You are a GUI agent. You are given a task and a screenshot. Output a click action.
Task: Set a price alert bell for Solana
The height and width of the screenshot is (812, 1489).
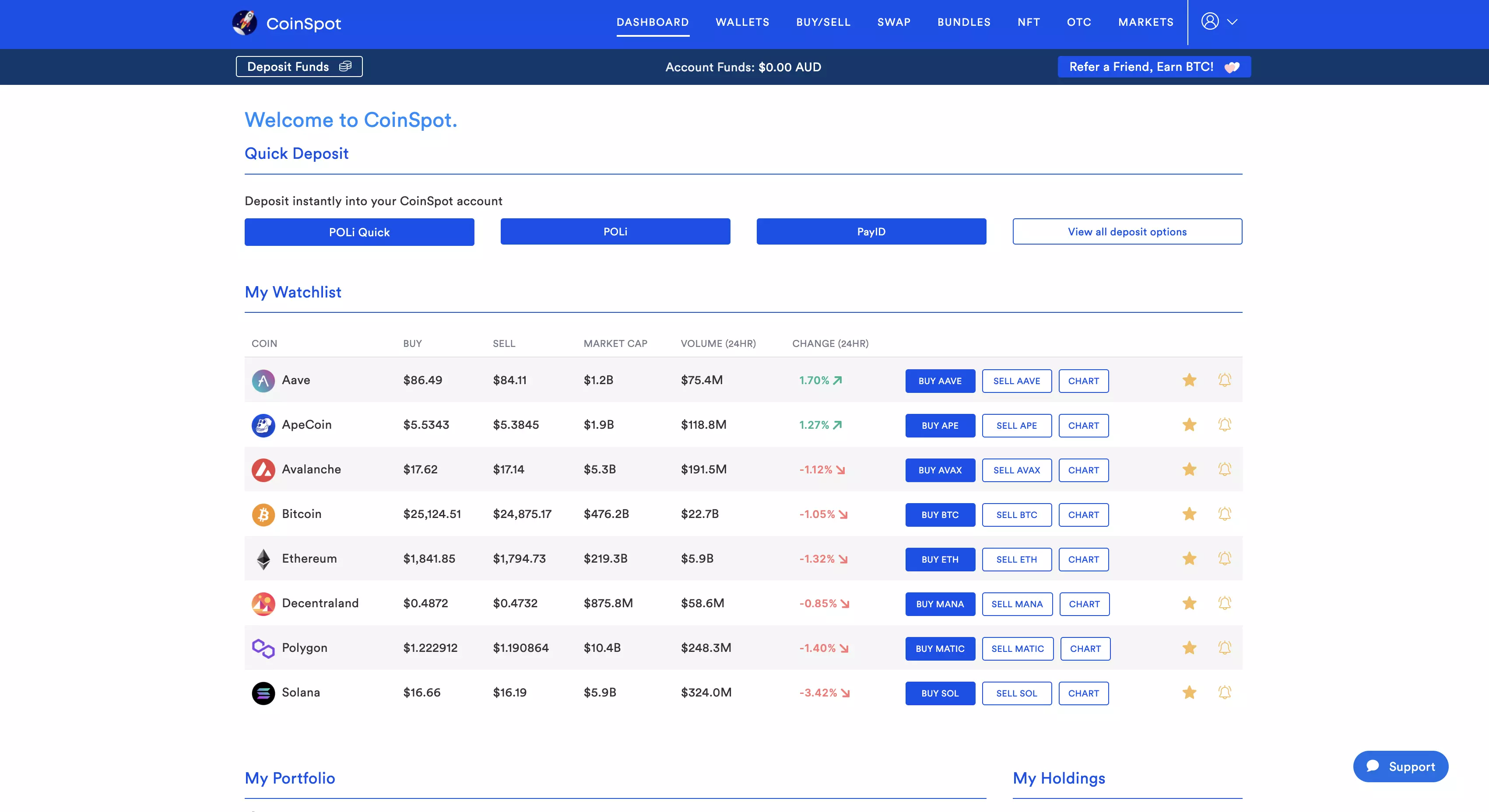[1224, 693]
